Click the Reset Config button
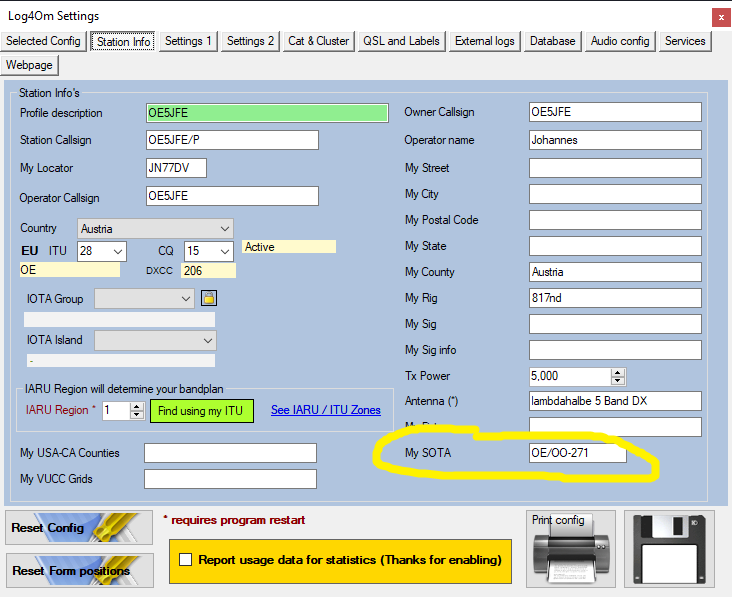The width and height of the screenshot is (732, 597). (x=79, y=527)
